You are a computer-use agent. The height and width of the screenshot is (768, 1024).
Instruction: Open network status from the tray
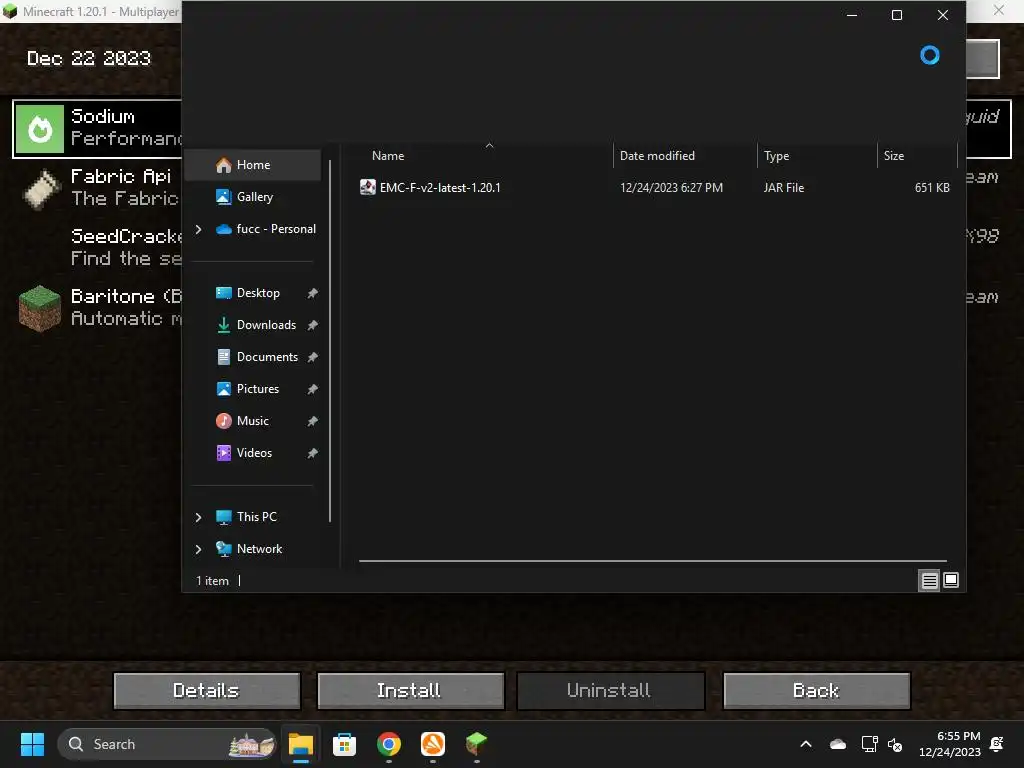pyautogui.click(x=869, y=744)
